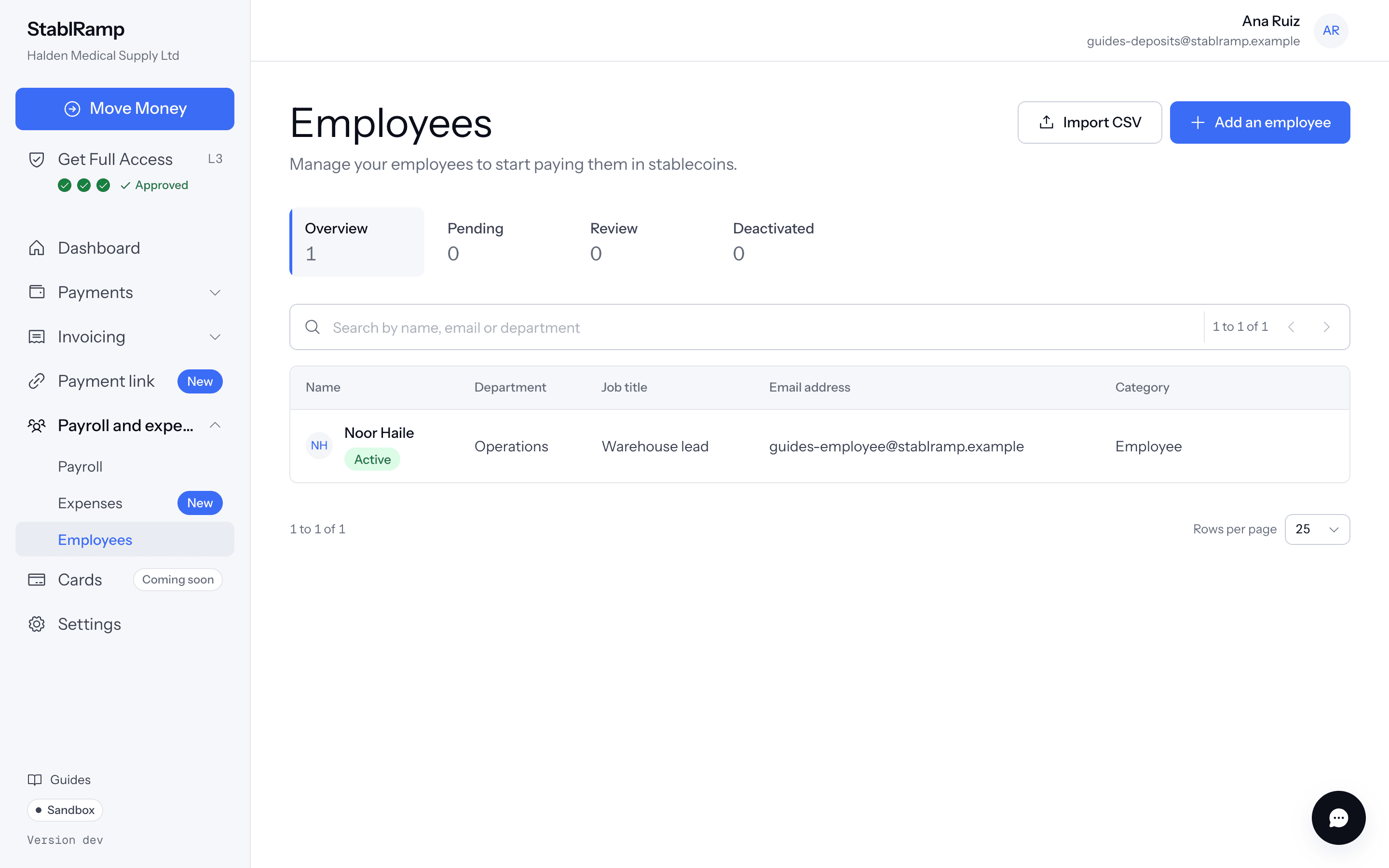Click the Approved status indicator

154,185
